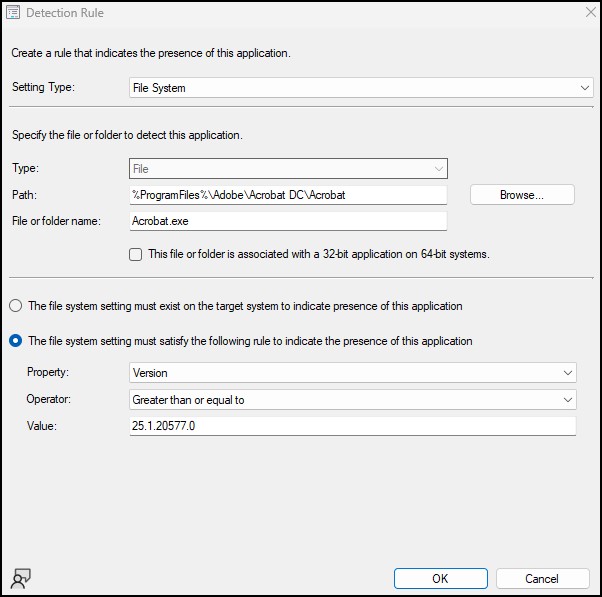Viewport: 602px width, 597px height.
Task: Select 'file system setting must exist' radio option
Action: point(16,306)
